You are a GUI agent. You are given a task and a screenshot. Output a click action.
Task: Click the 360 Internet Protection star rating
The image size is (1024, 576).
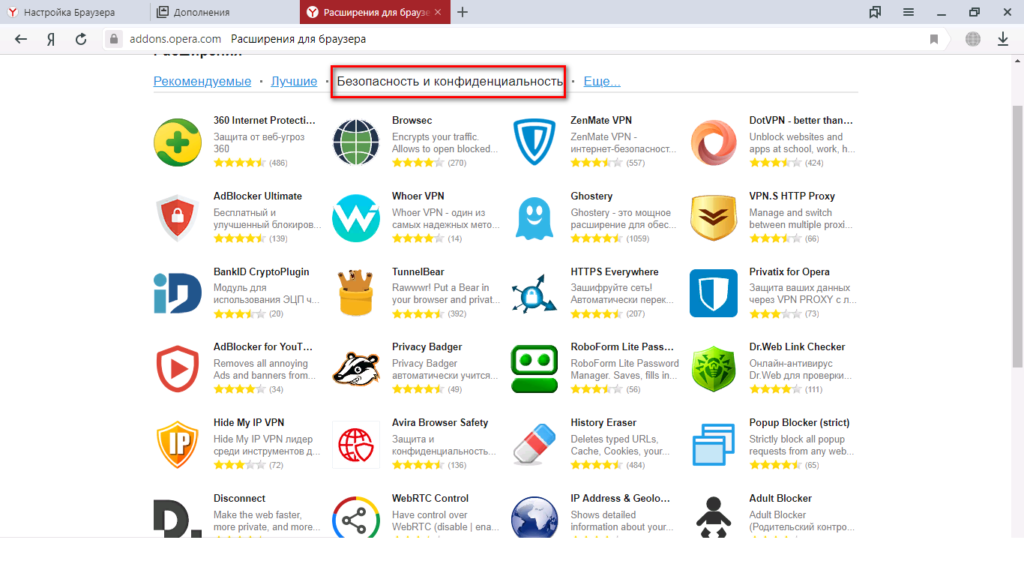pyautogui.click(x=239, y=163)
